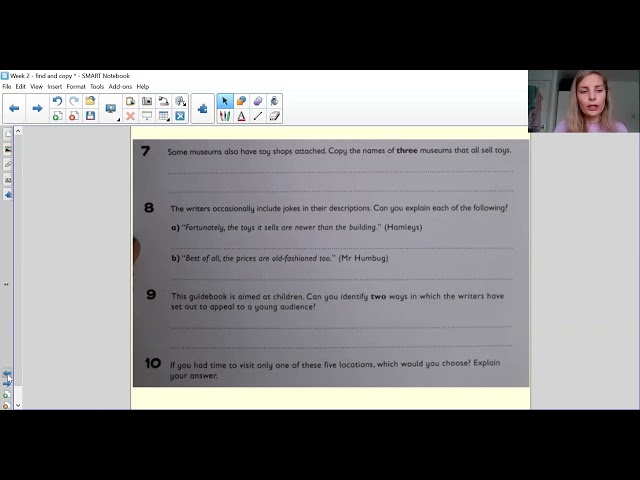Screen dimensions: 640x480
Task: Select the Pens tool
Action: click(225, 116)
